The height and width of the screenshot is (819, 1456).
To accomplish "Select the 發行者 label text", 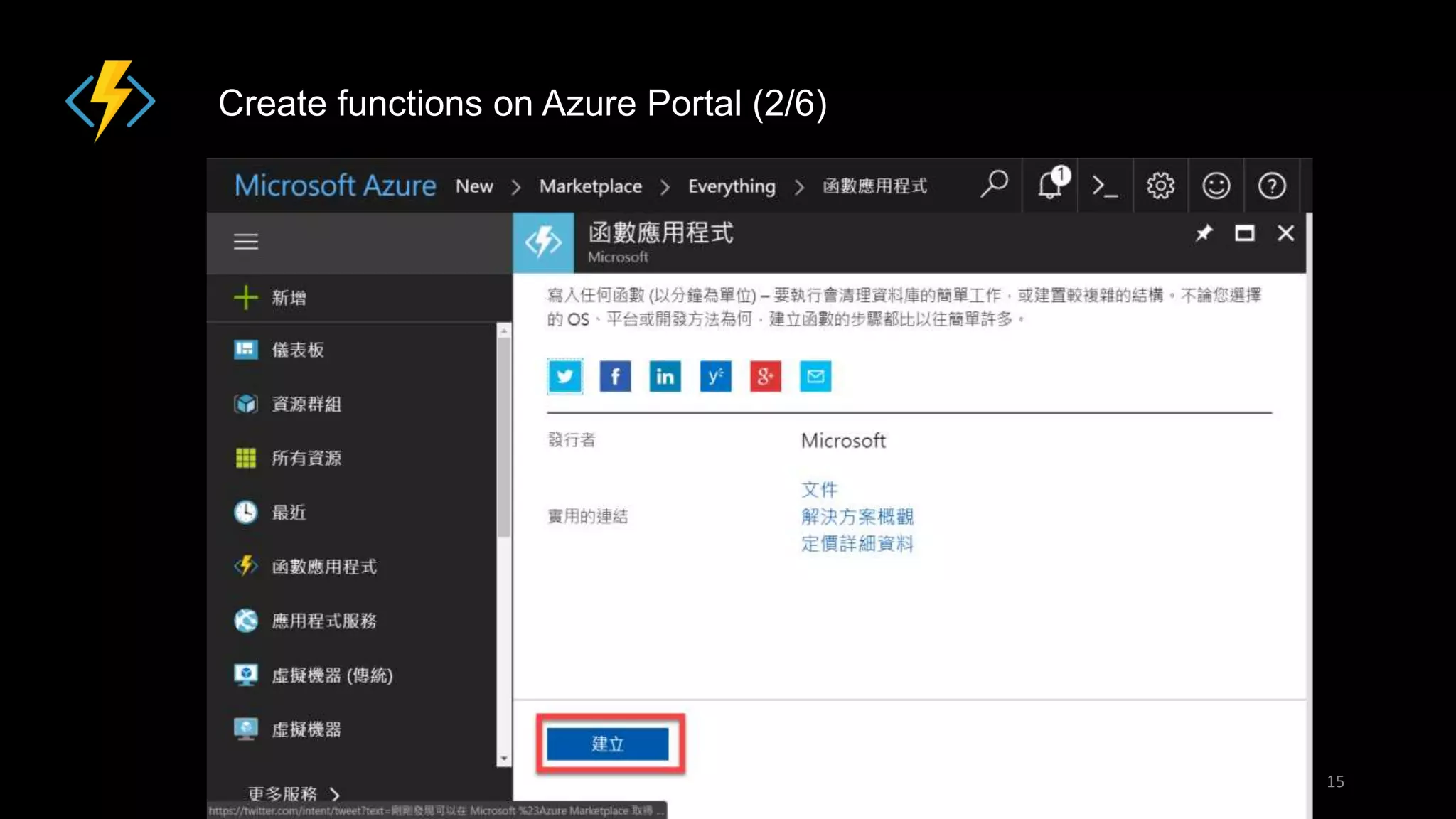I will click(572, 440).
